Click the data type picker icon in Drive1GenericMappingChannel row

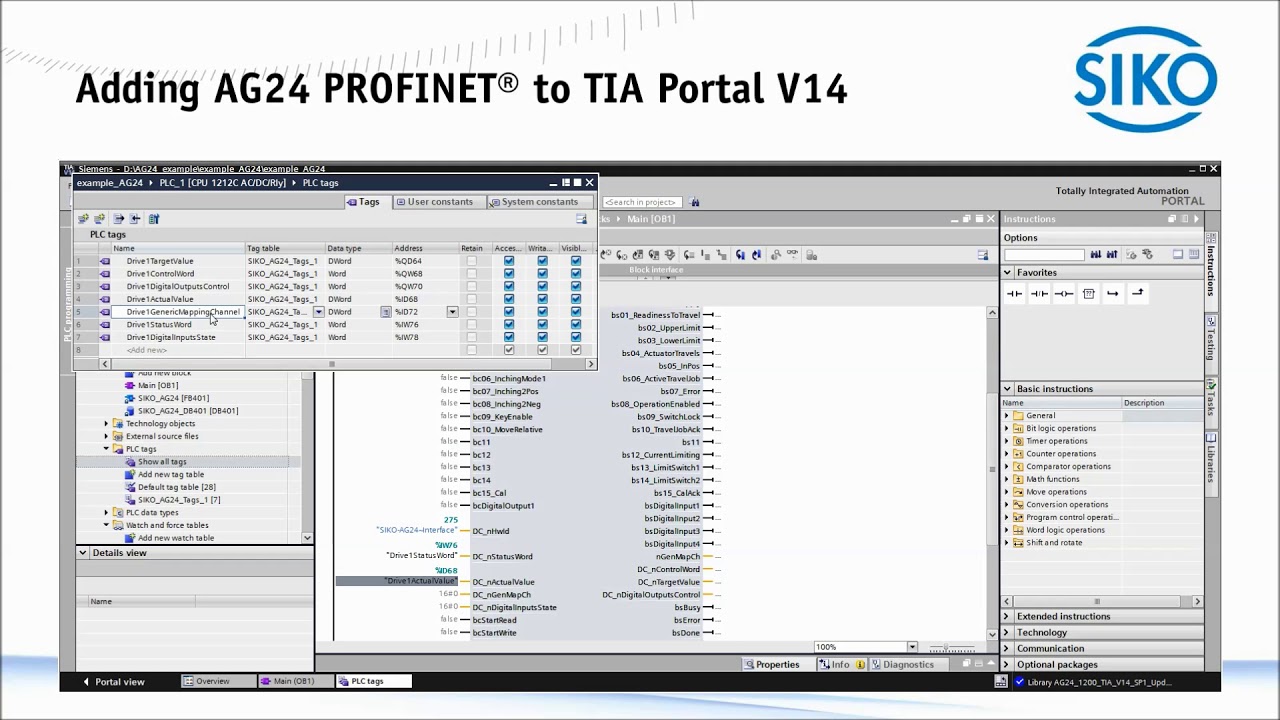click(385, 312)
